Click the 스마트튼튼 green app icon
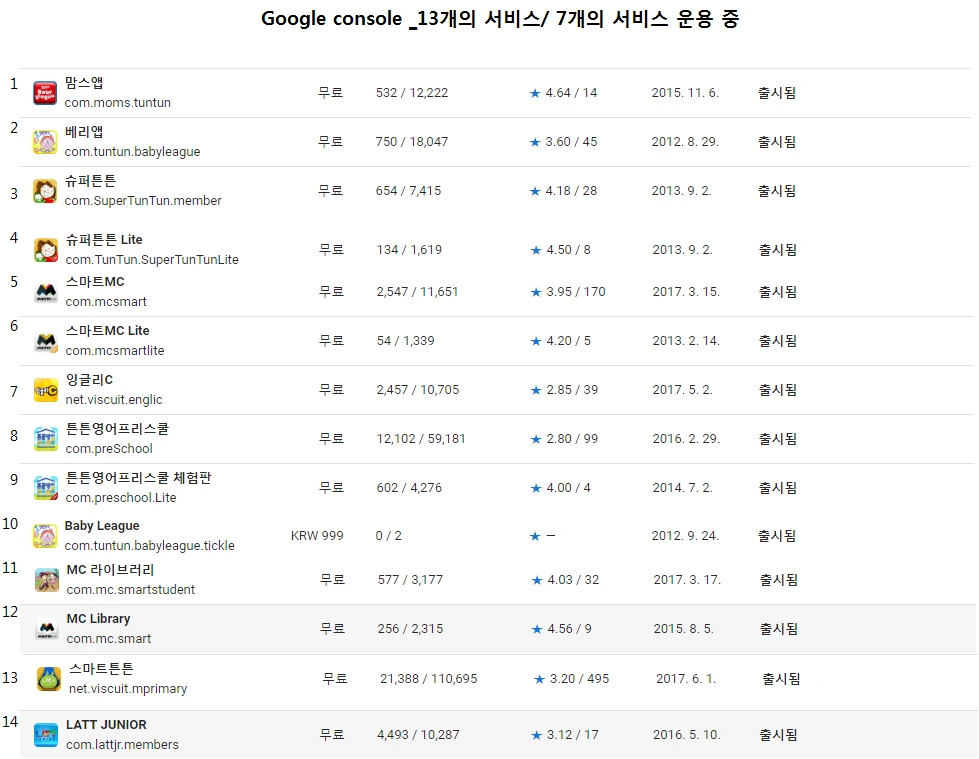Screen dimensions: 979x759 coord(49,679)
